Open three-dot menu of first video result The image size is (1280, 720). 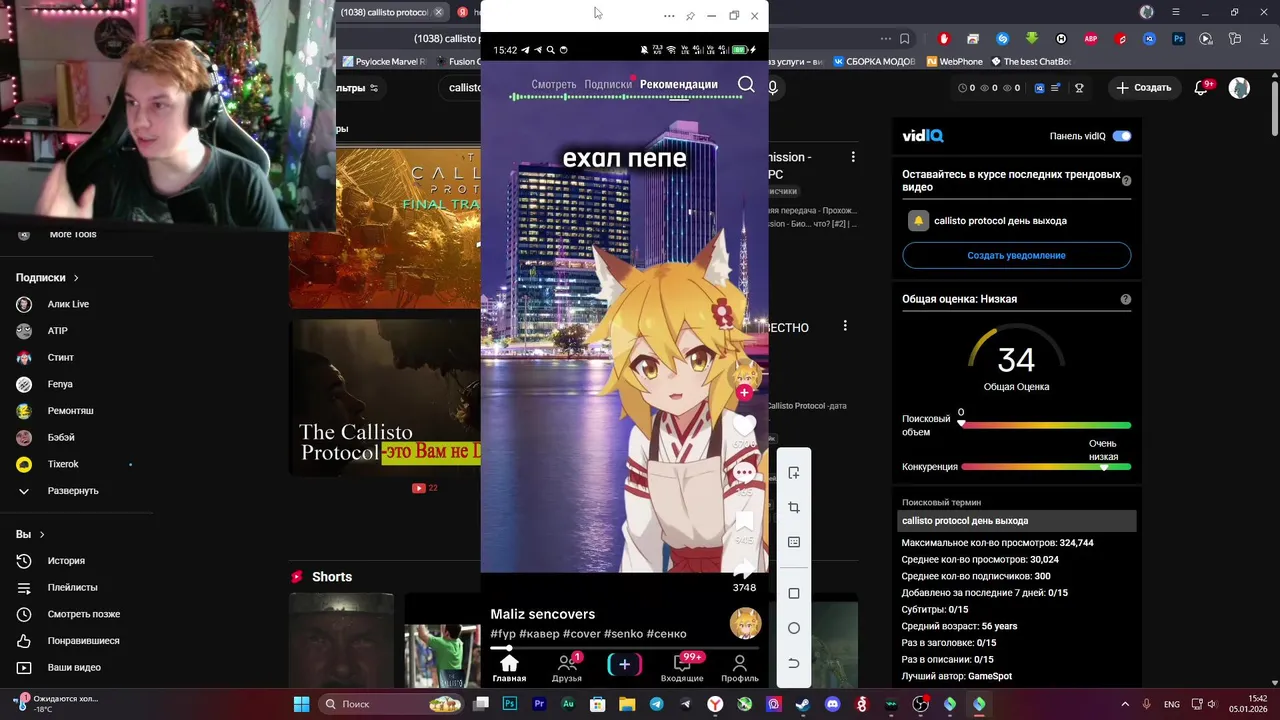click(853, 157)
